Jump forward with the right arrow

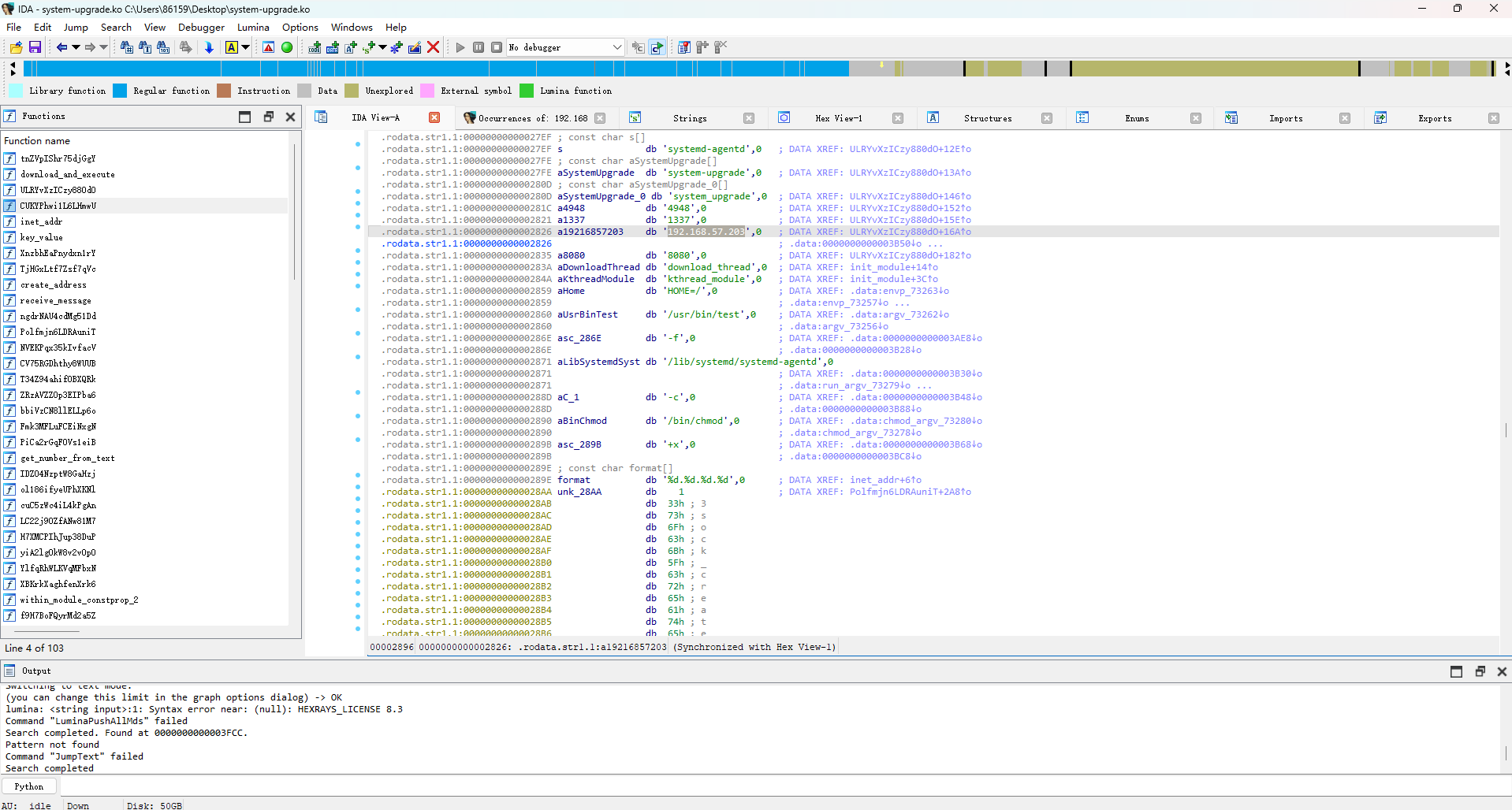click(x=90, y=47)
